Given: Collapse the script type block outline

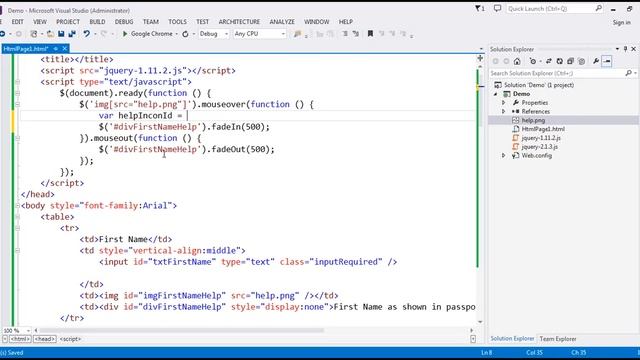Looking at the screenshot, I should coord(18,82).
